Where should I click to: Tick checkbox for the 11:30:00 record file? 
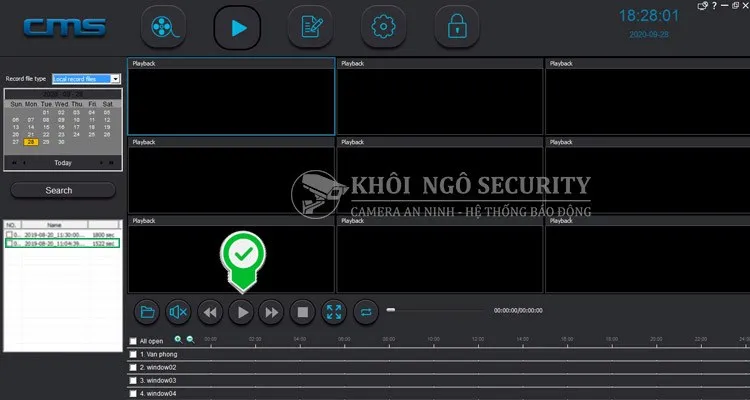coord(9,235)
